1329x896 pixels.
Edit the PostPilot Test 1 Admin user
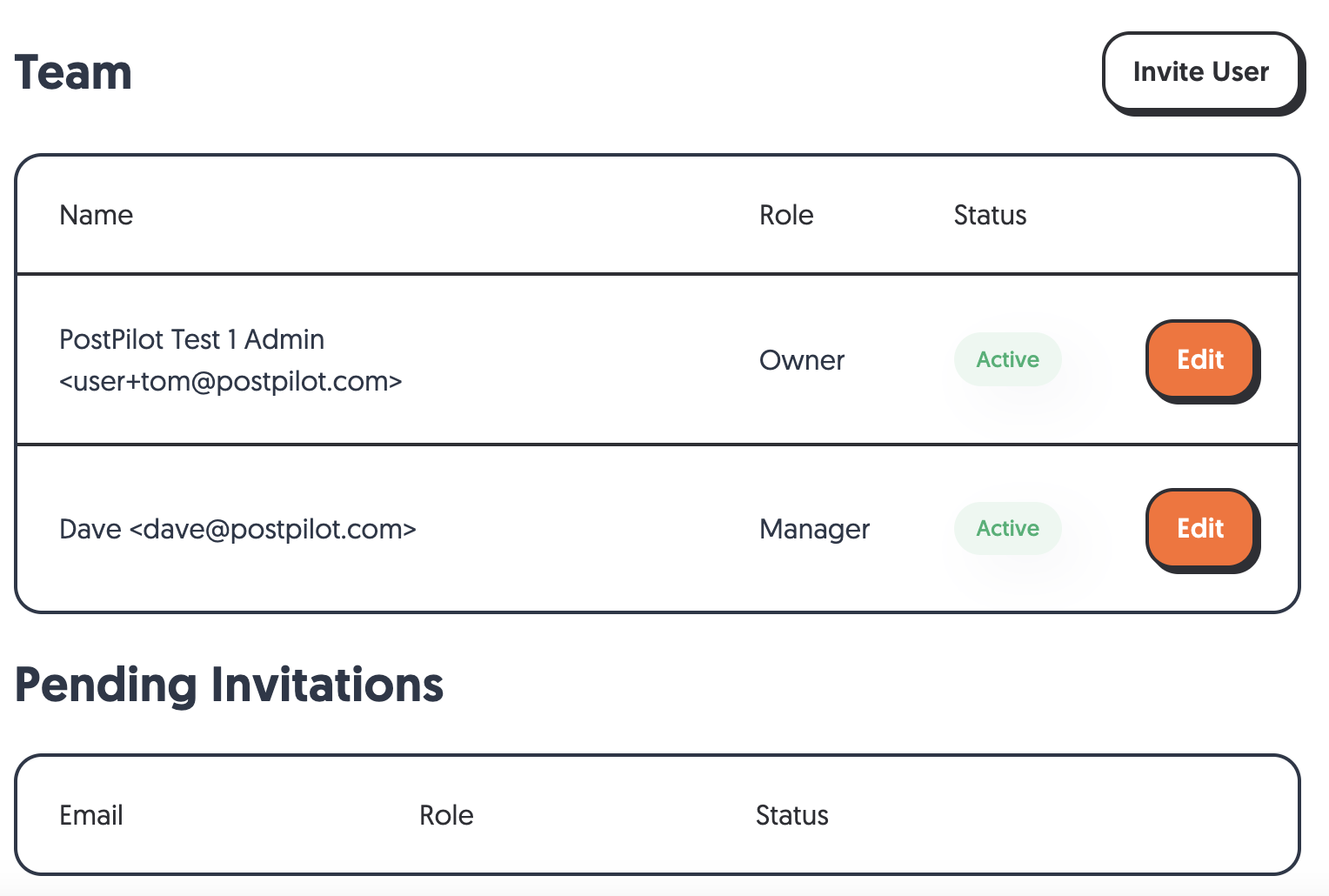point(1200,359)
